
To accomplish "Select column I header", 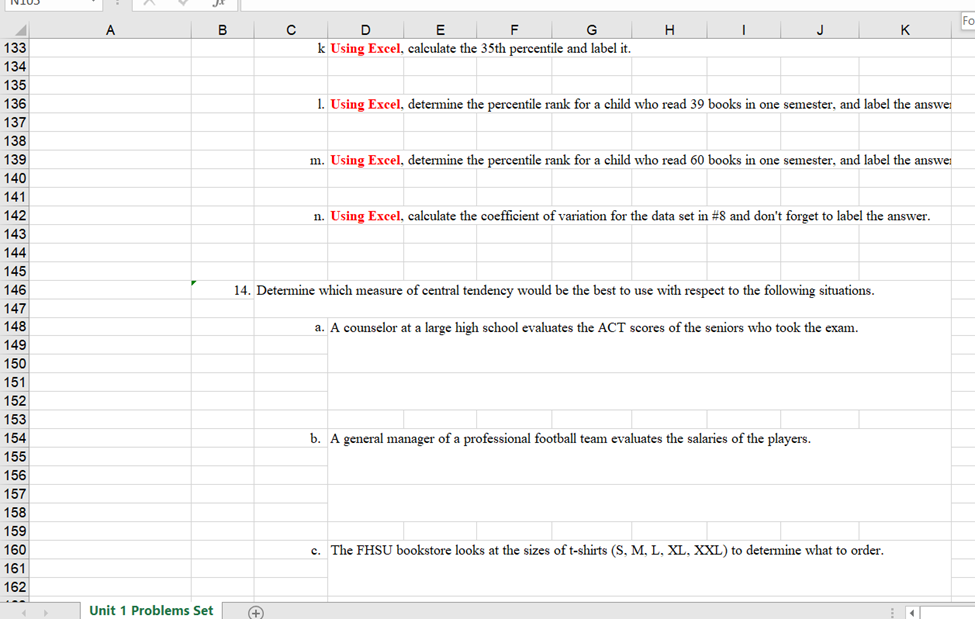I will click(744, 30).
